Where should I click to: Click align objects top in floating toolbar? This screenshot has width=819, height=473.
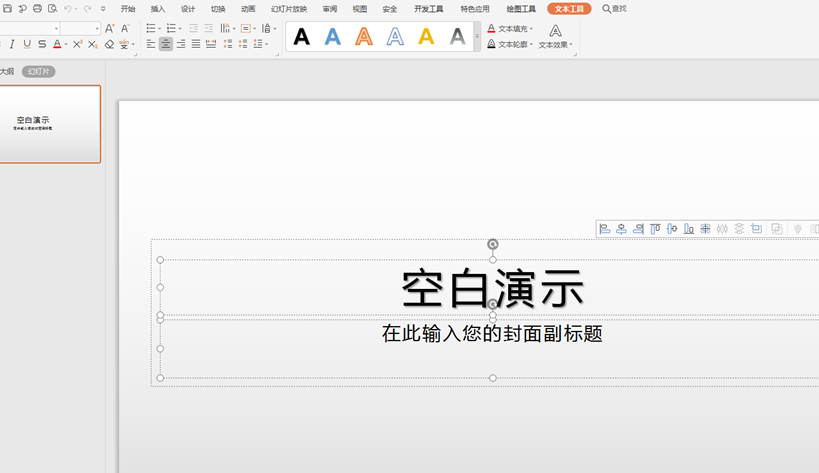[x=655, y=229]
